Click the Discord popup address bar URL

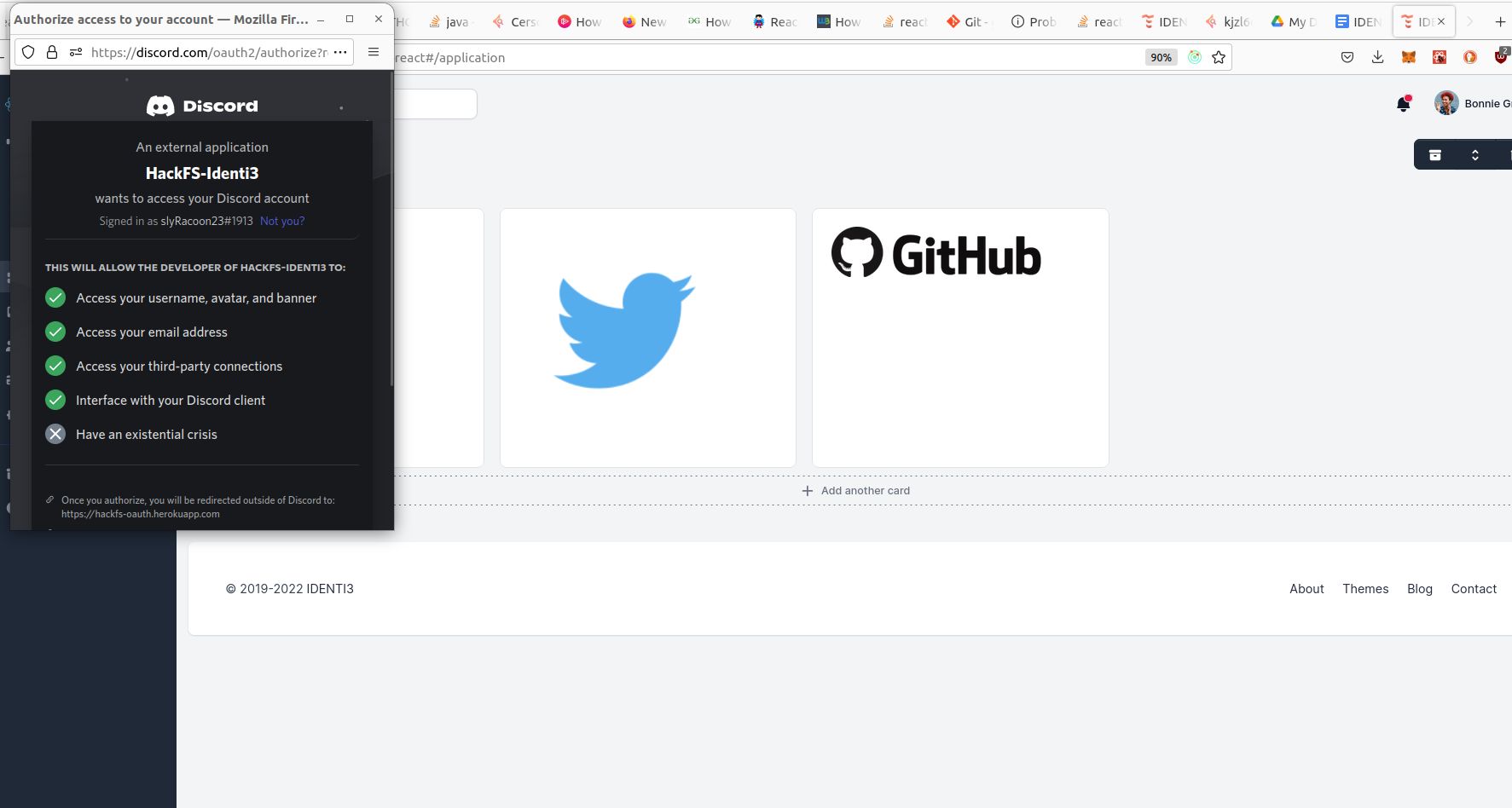tap(209, 52)
